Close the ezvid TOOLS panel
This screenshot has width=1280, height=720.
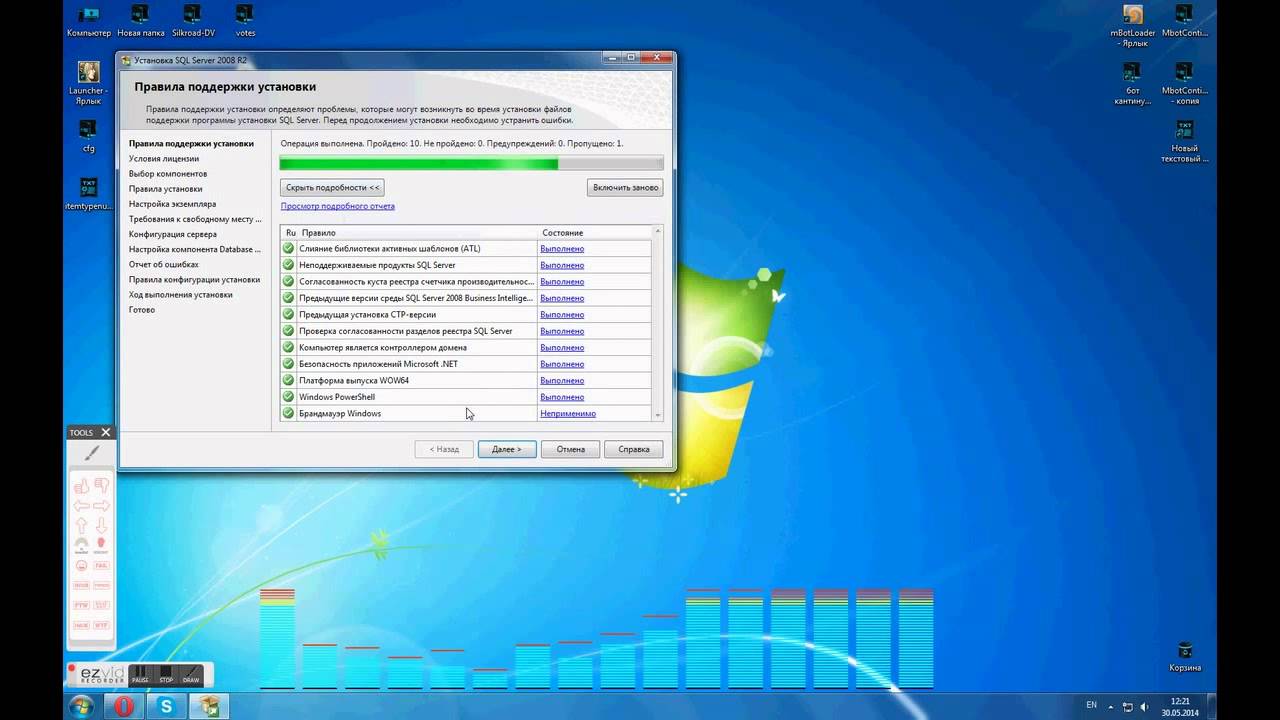point(106,432)
